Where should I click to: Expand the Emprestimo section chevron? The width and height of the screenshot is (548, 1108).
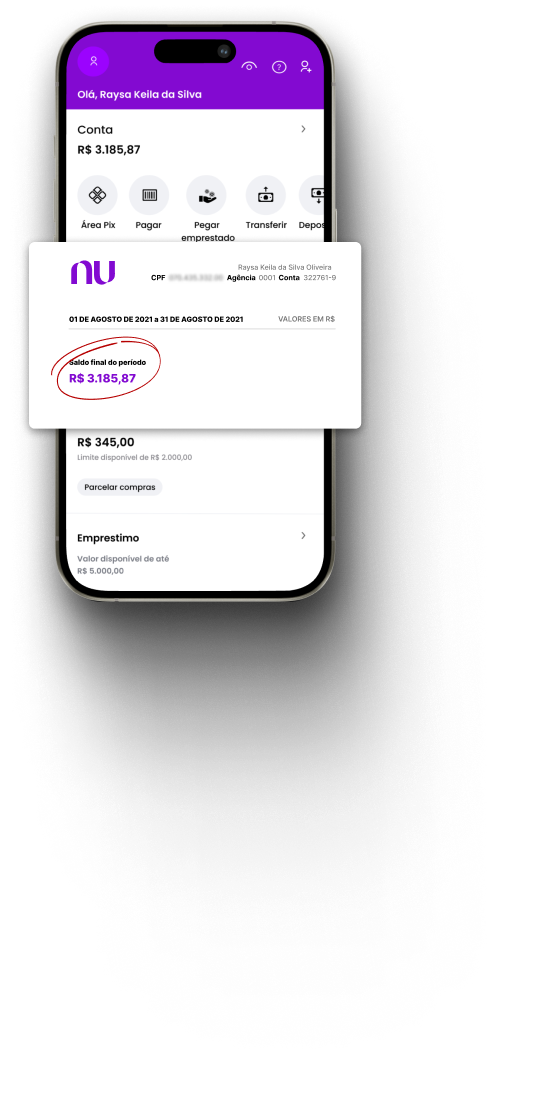point(304,536)
